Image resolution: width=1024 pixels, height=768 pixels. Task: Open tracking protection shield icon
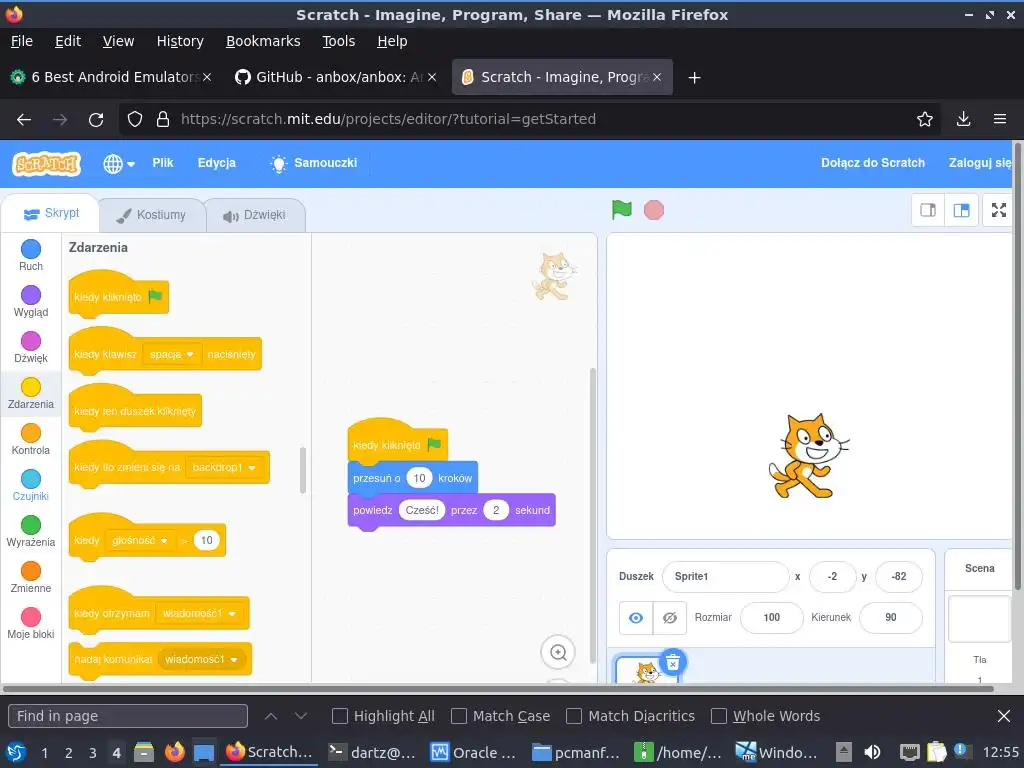coord(135,120)
